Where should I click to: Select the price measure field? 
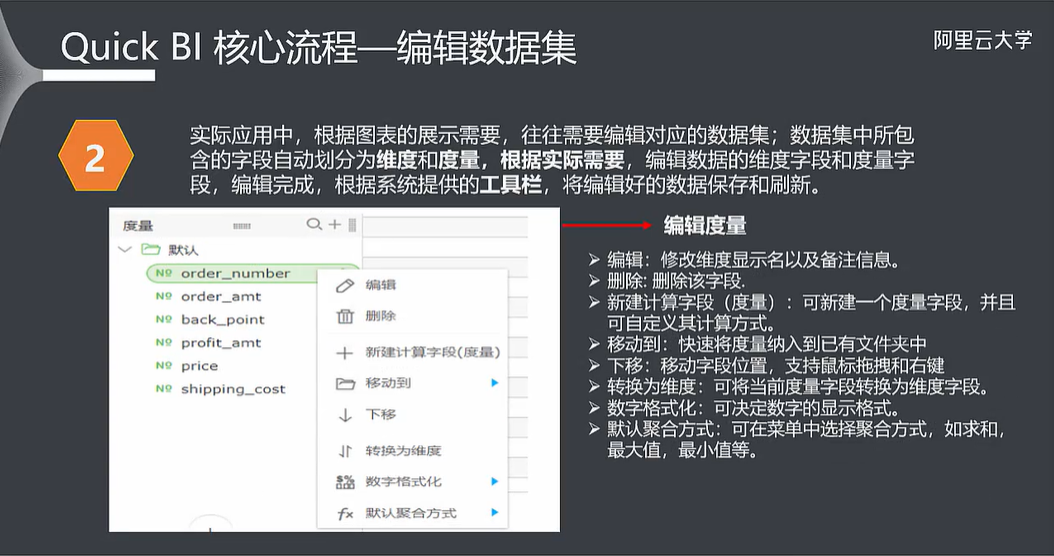click(x=200, y=366)
